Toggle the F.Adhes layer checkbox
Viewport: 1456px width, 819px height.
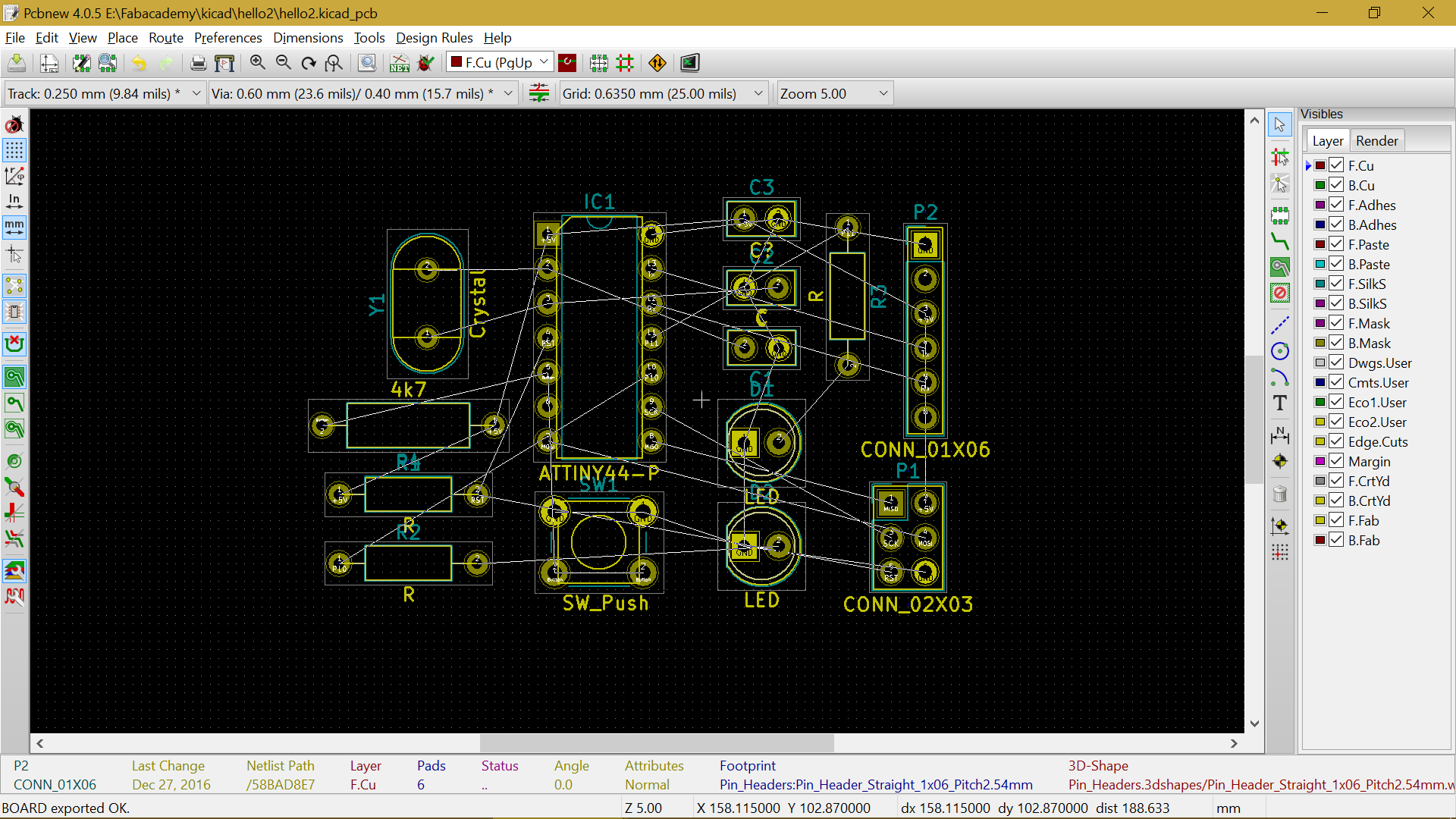1336,205
